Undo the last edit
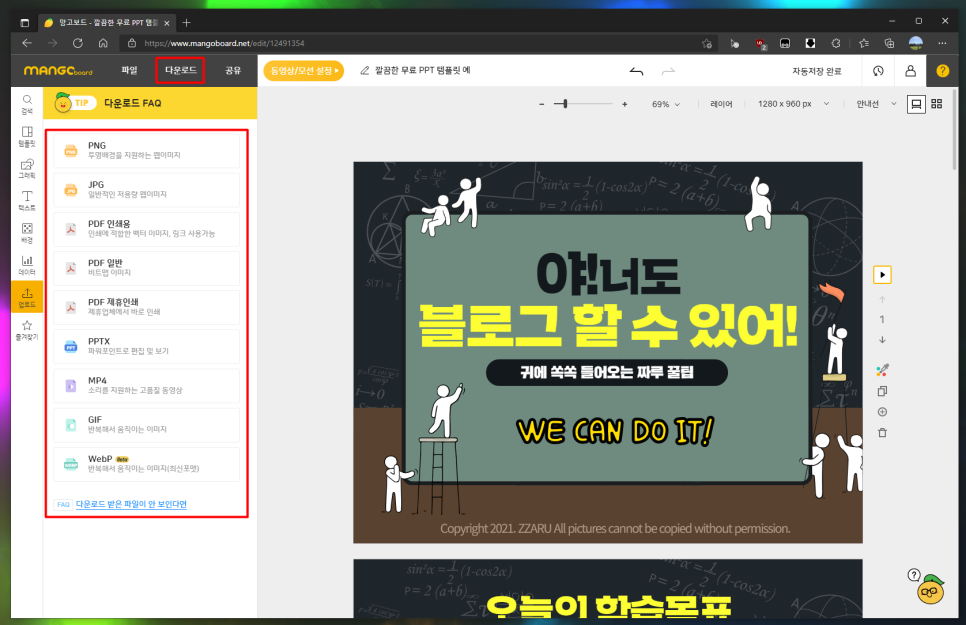 tap(636, 71)
